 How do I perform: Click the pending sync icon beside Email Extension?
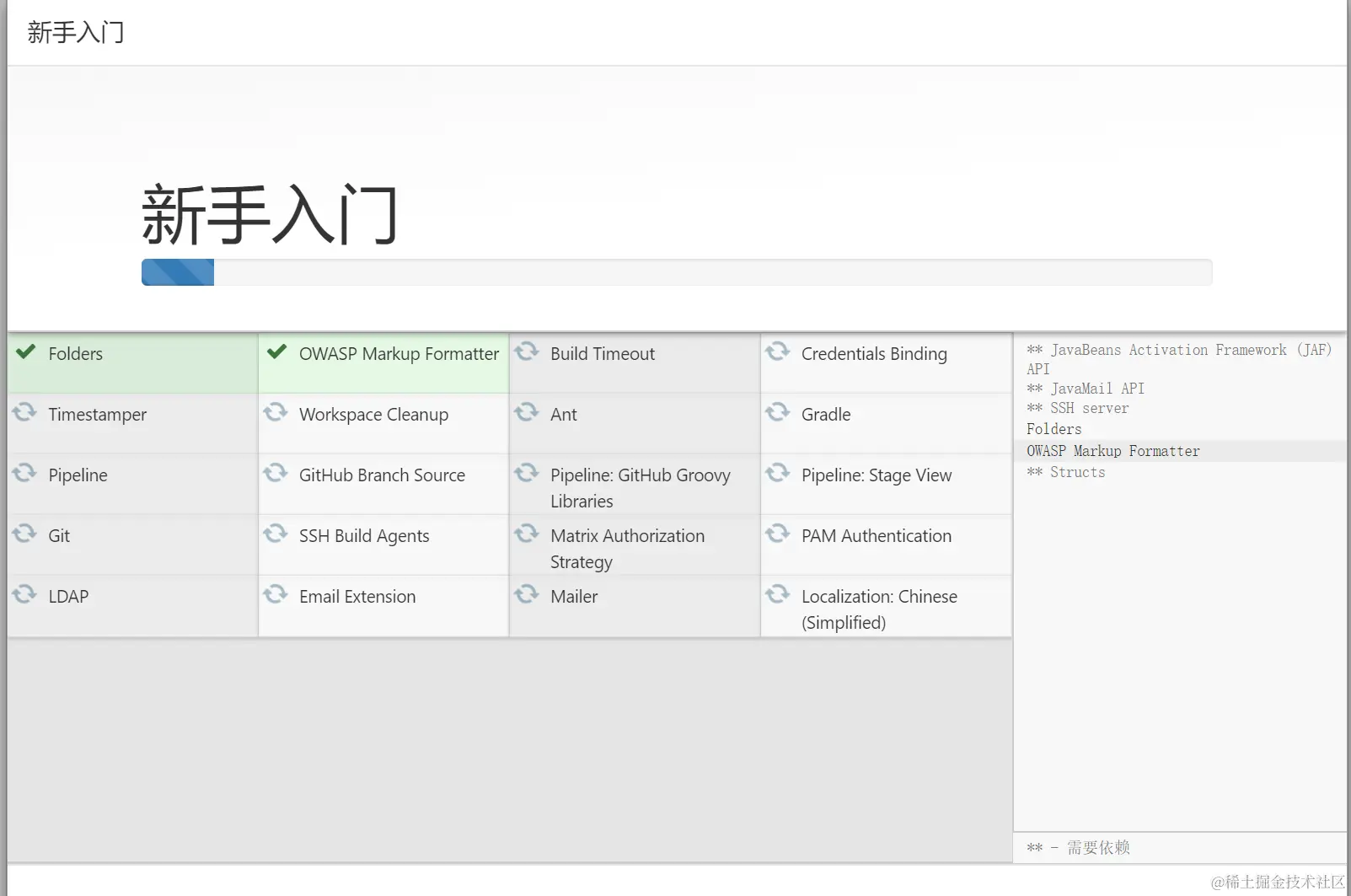(276, 593)
